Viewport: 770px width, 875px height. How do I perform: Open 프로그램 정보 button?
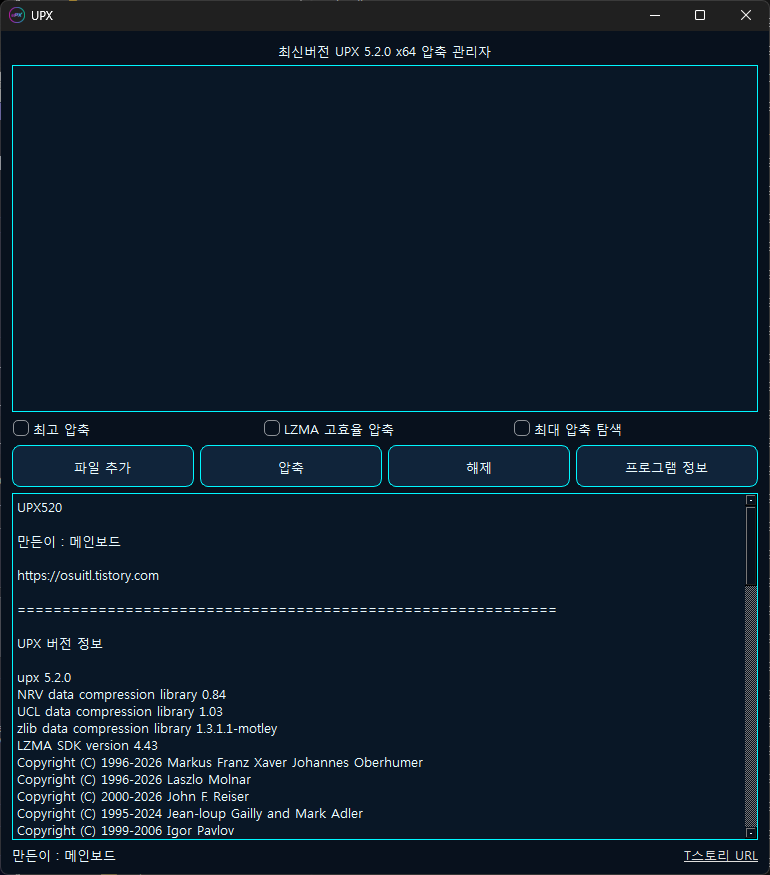[667, 467]
